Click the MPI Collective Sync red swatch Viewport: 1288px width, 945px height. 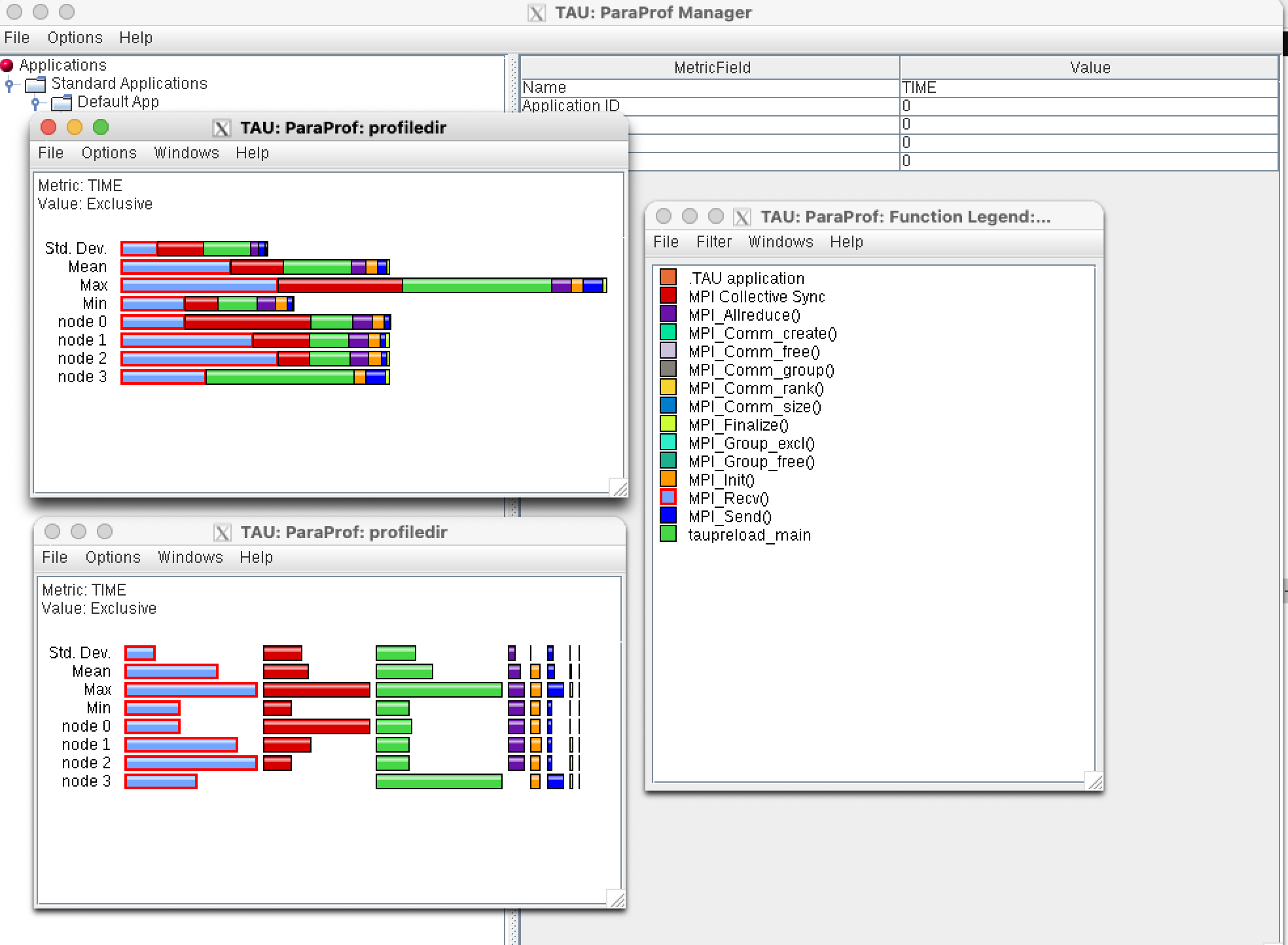pyautogui.click(x=668, y=296)
